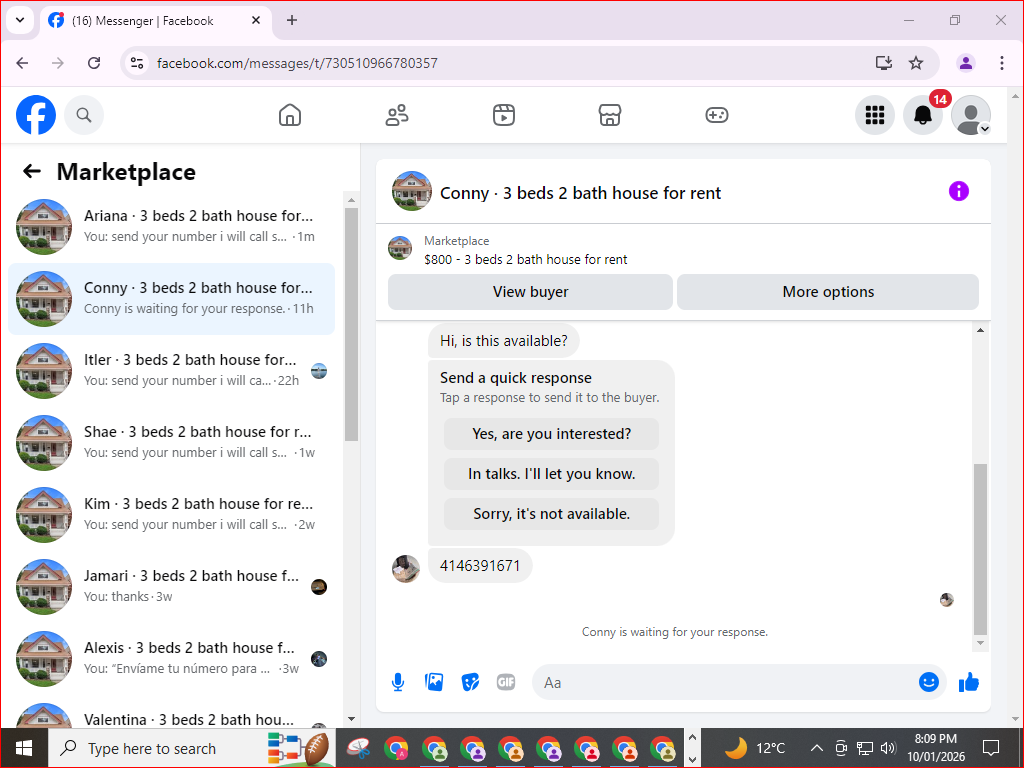Click the address bar URL
The height and width of the screenshot is (768, 1024).
coord(297,63)
